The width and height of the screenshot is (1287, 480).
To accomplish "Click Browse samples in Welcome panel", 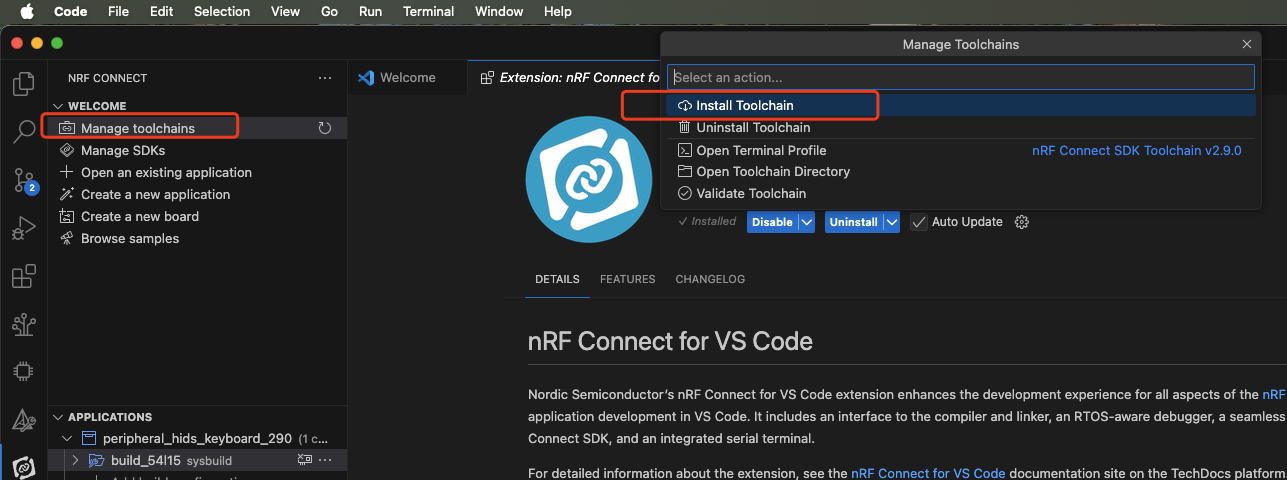I will pyautogui.click(x=130, y=238).
